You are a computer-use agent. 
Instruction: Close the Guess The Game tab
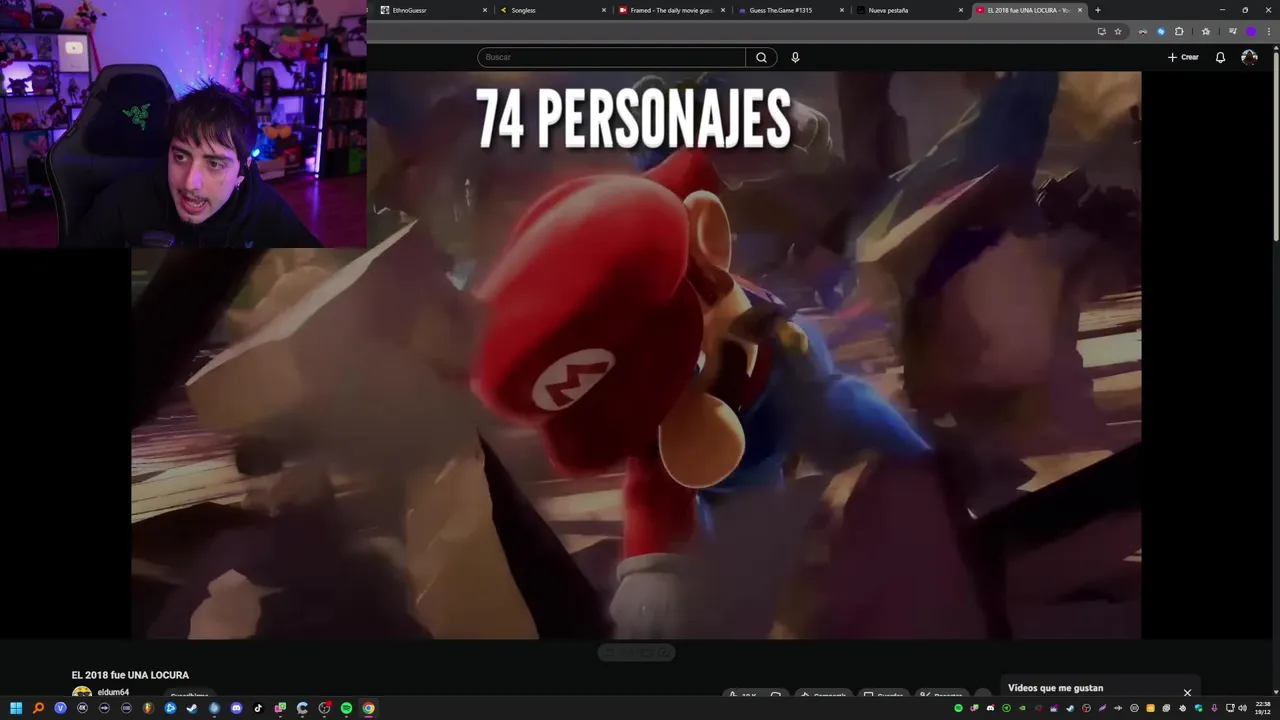point(842,10)
